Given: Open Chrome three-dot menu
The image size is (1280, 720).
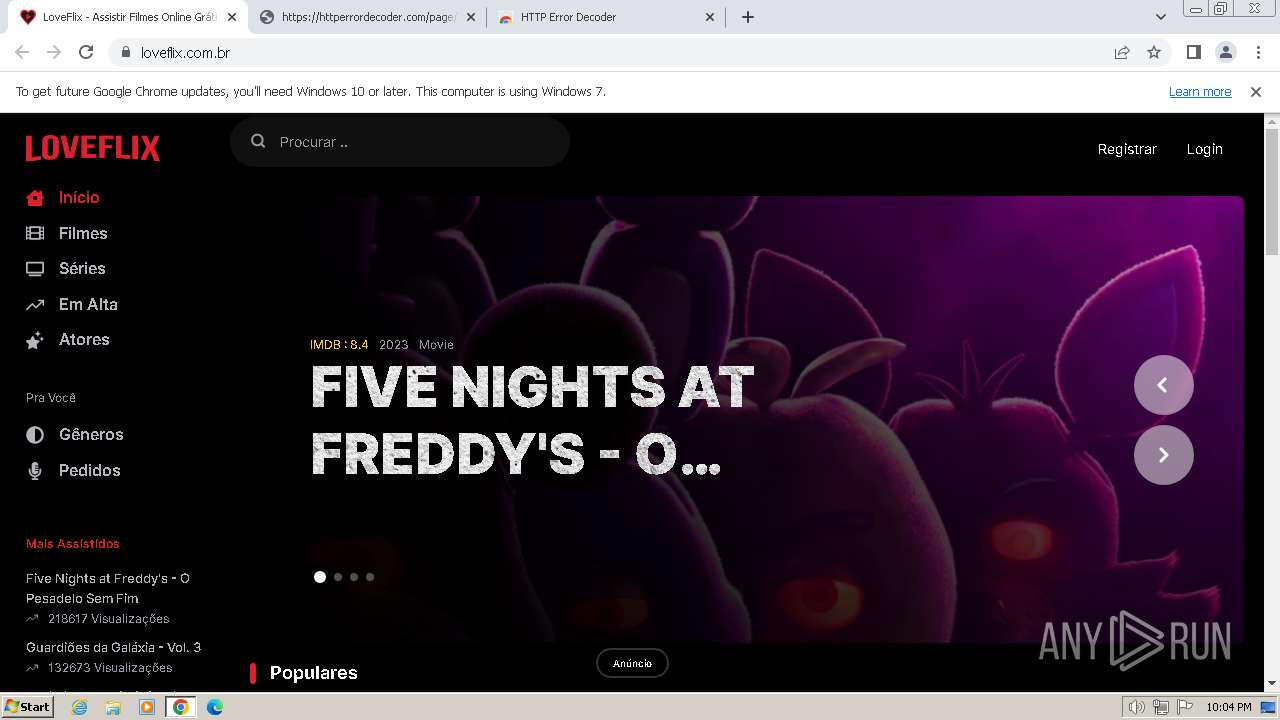Looking at the screenshot, I should (1258, 52).
